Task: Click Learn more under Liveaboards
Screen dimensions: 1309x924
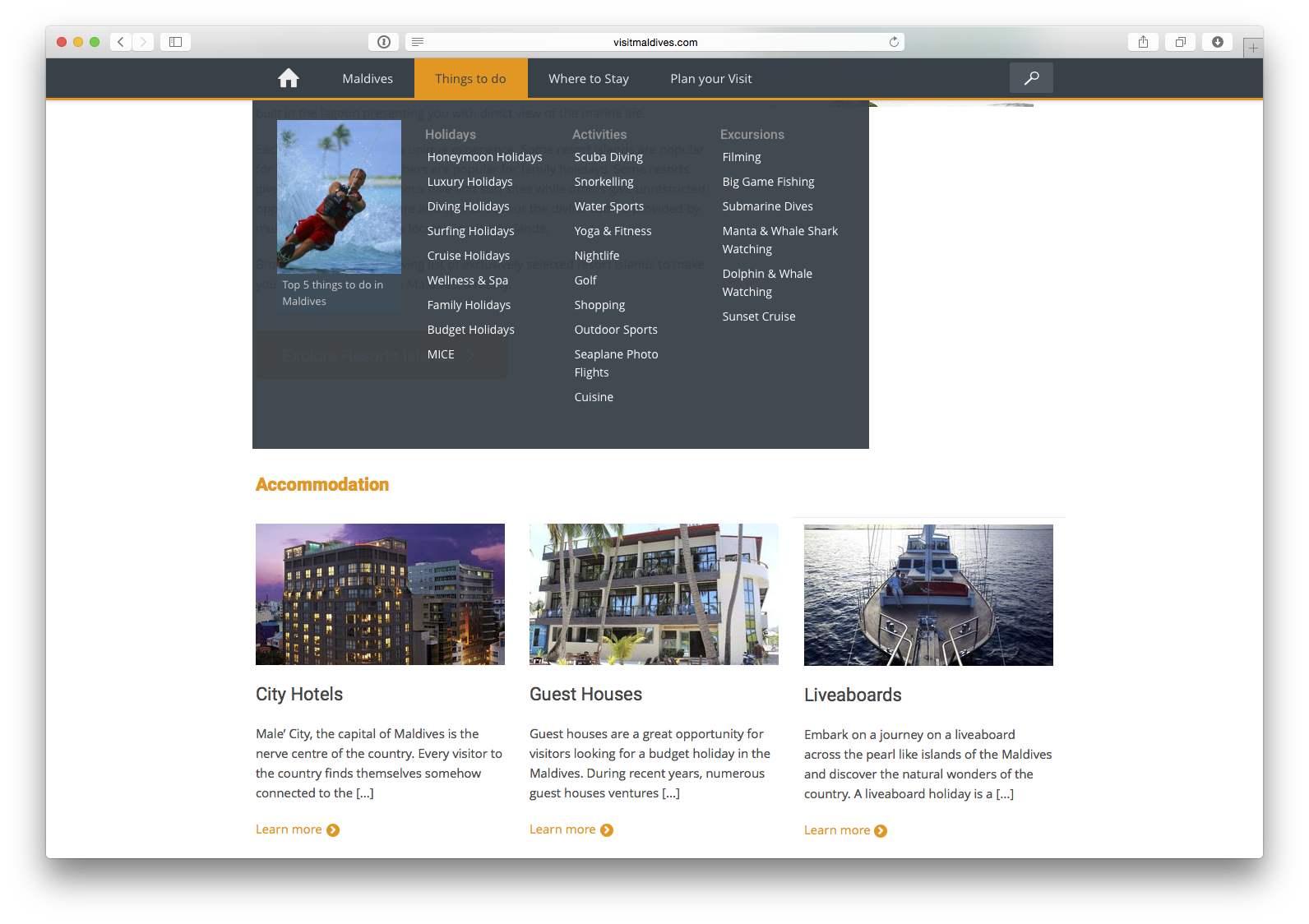Action: pyautogui.click(x=837, y=830)
